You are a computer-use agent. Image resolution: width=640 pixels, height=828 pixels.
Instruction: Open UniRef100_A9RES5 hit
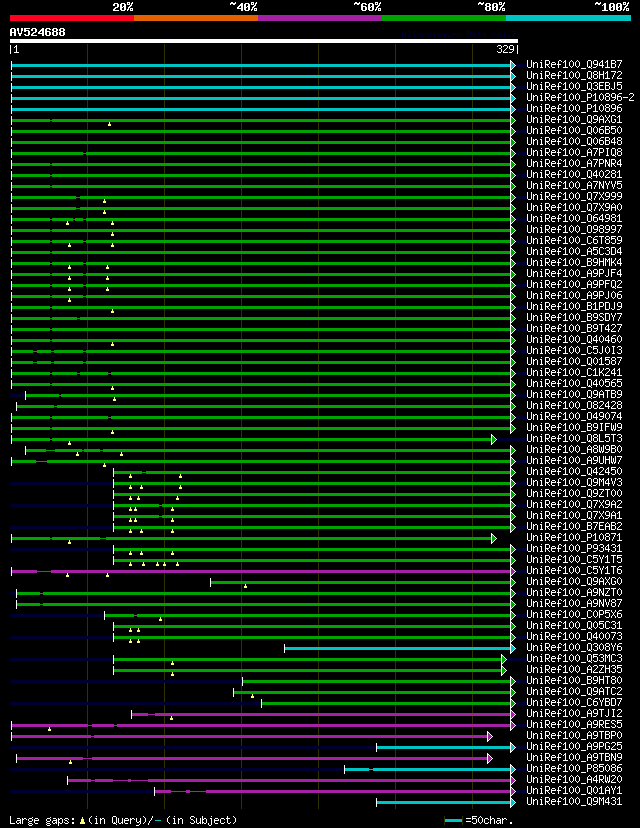tap(574, 724)
